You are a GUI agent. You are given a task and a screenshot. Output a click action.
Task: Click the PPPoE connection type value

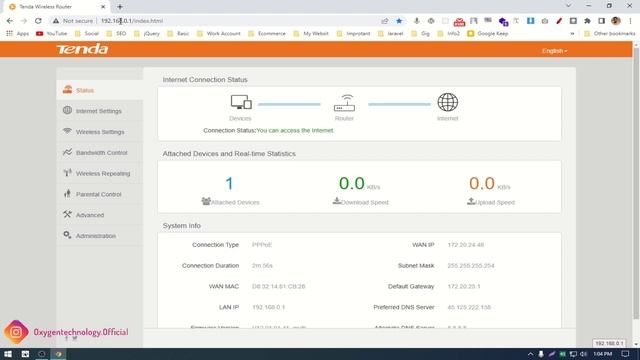point(262,245)
